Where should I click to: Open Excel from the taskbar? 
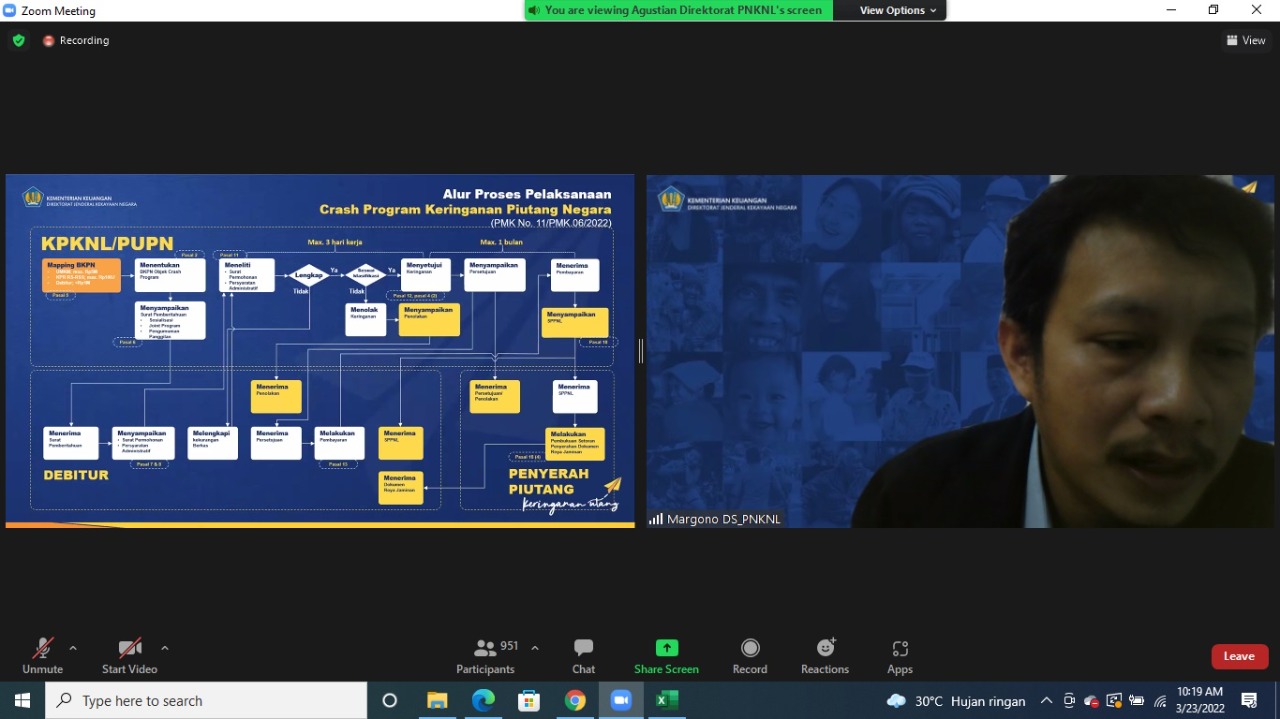pos(667,700)
